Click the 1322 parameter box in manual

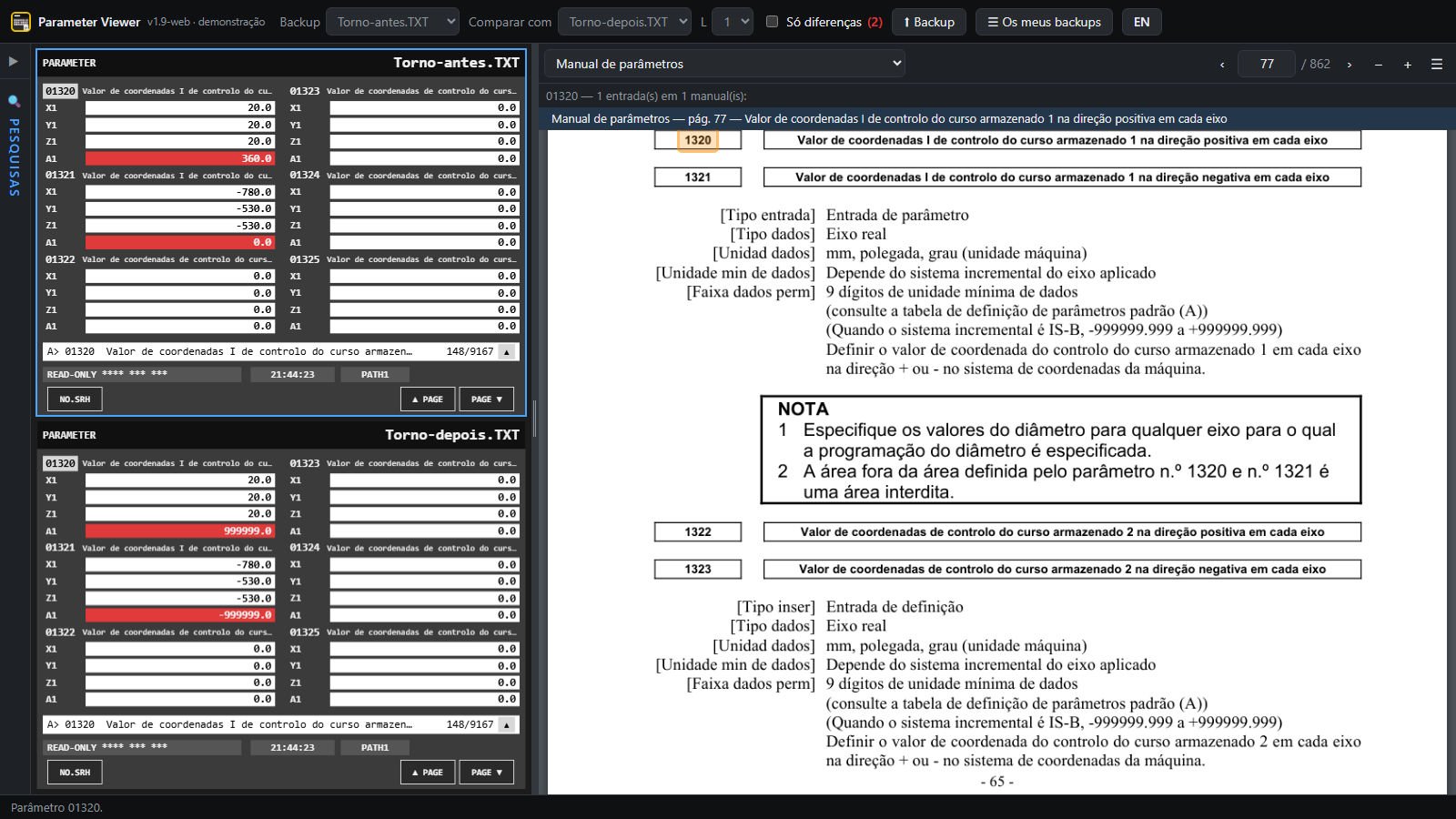tap(698, 532)
